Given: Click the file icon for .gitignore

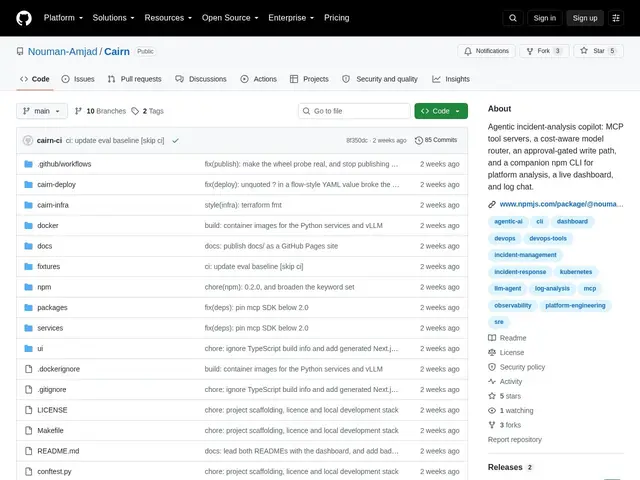Looking at the screenshot, I should tap(28, 389).
